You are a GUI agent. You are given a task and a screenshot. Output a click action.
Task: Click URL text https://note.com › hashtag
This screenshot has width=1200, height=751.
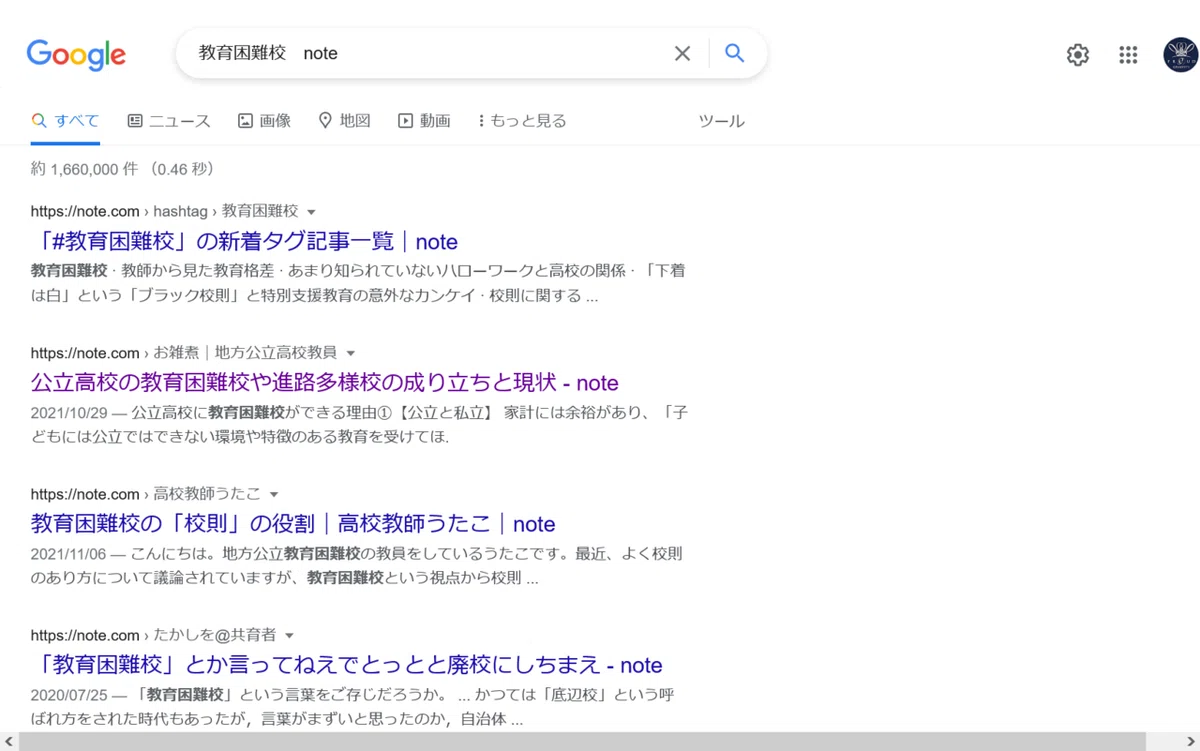[x=119, y=212]
